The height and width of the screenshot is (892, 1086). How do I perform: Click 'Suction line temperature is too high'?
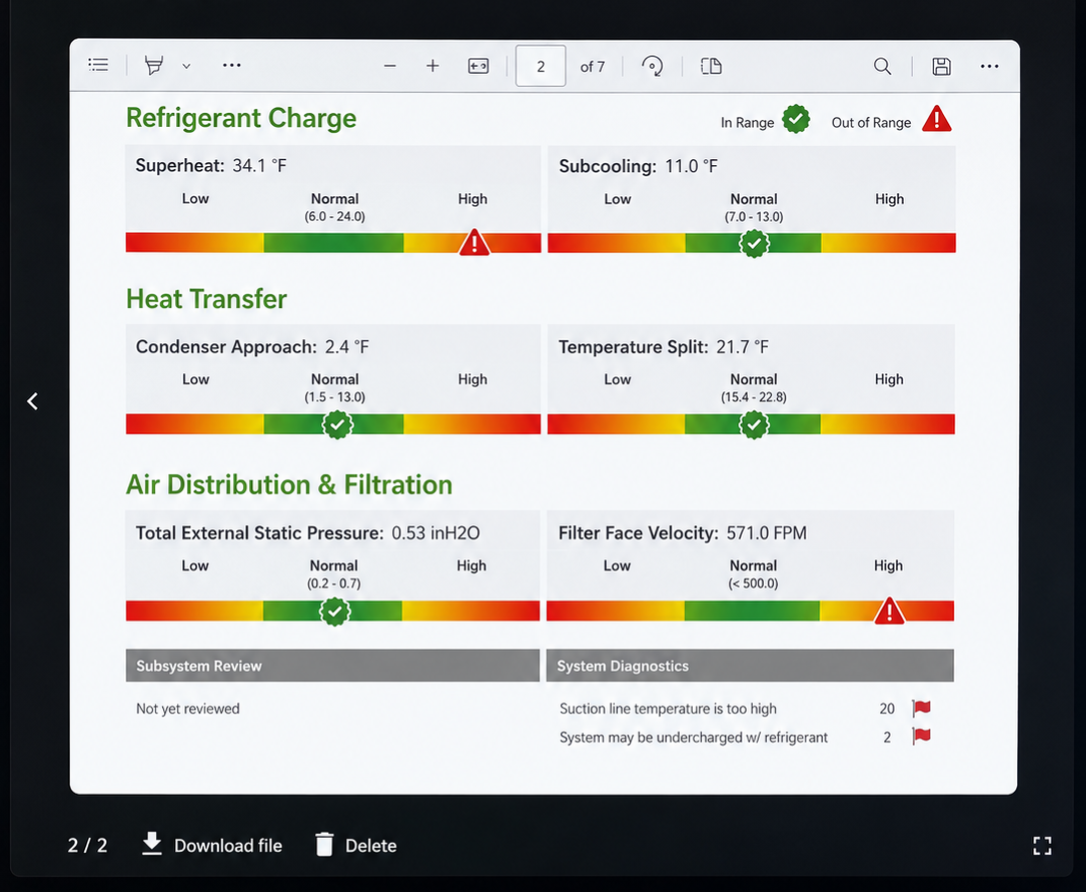tap(668, 708)
